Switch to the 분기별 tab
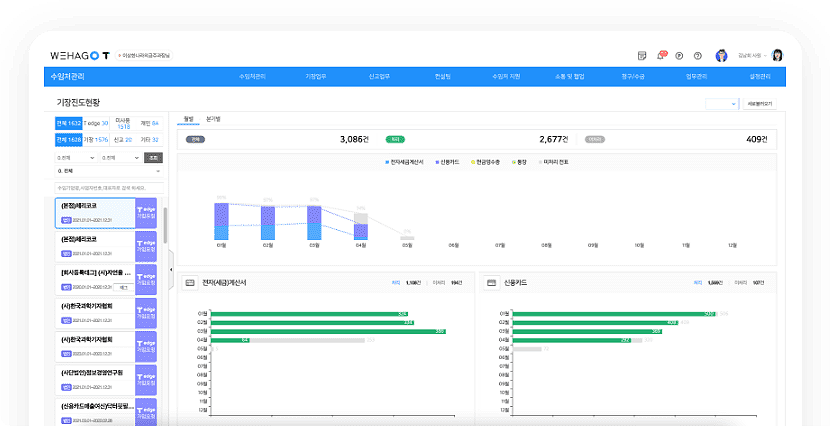Viewport: 830px width, 426px height. 213,120
